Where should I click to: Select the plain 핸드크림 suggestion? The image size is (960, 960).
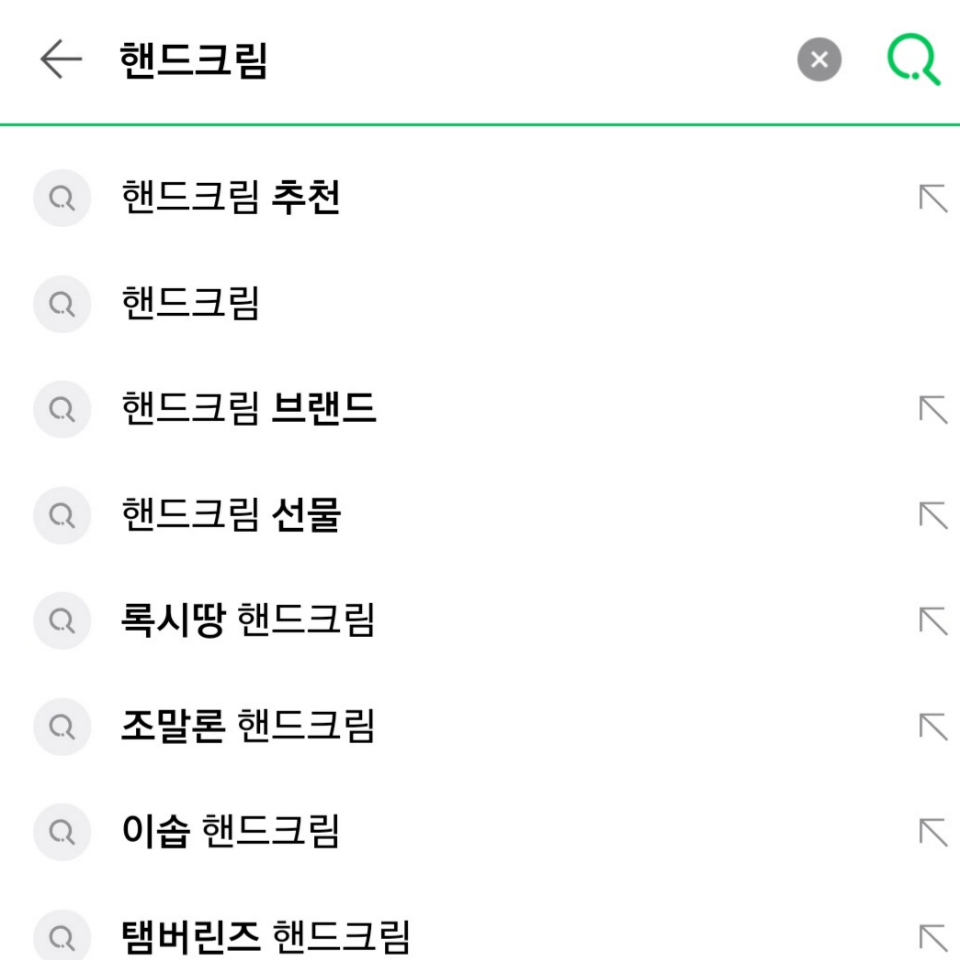(190, 304)
